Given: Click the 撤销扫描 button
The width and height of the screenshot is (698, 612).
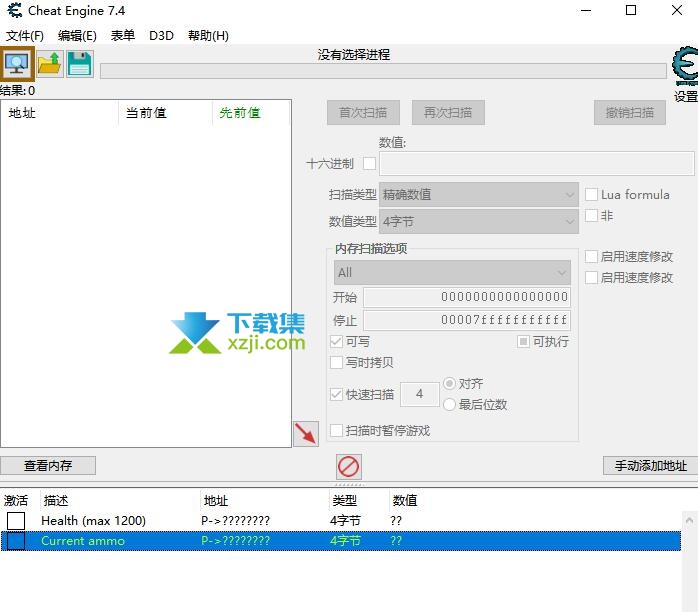Looking at the screenshot, I should click(x=630, y=113).
